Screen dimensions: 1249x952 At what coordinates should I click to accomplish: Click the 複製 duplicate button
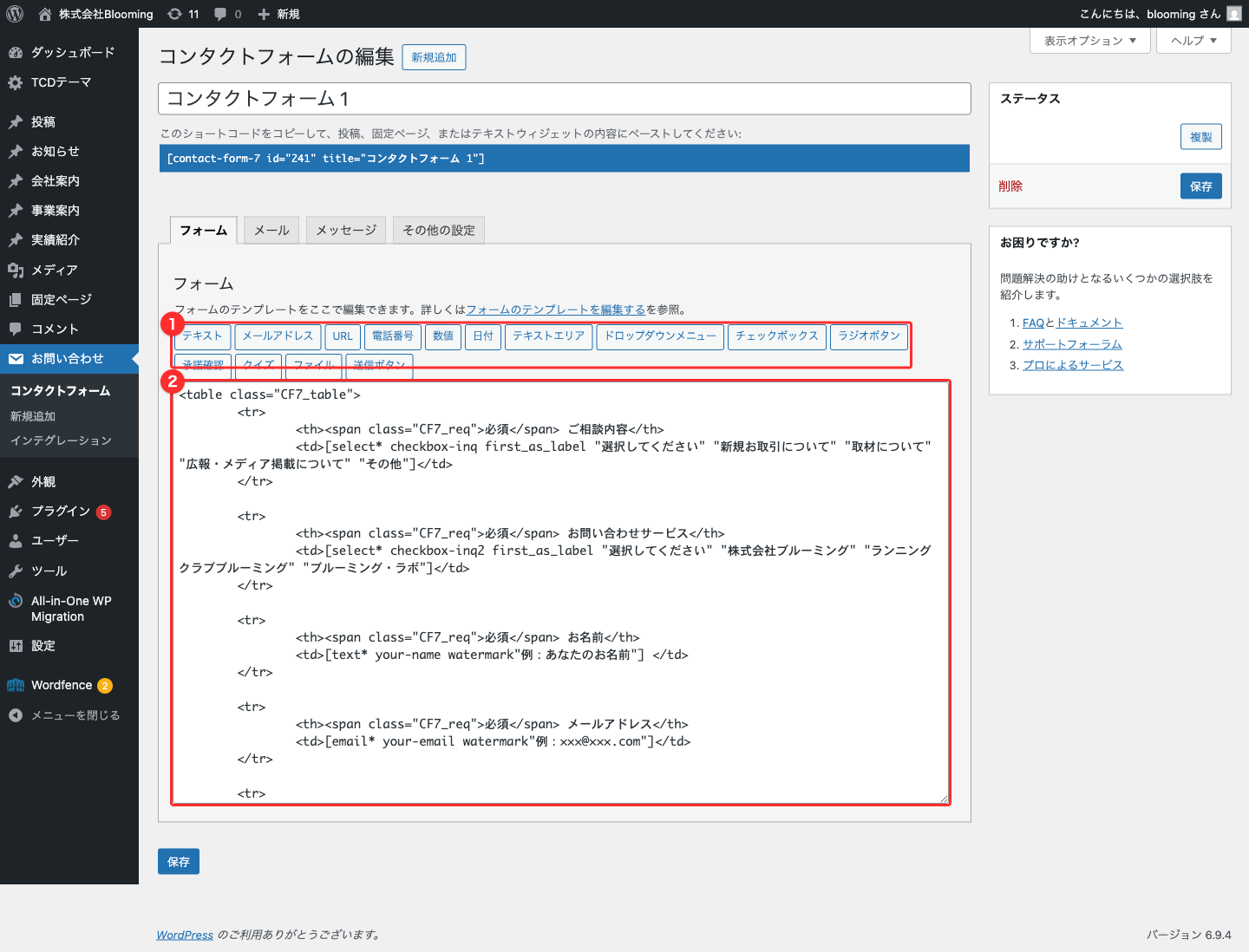[x=1201, y=137]
